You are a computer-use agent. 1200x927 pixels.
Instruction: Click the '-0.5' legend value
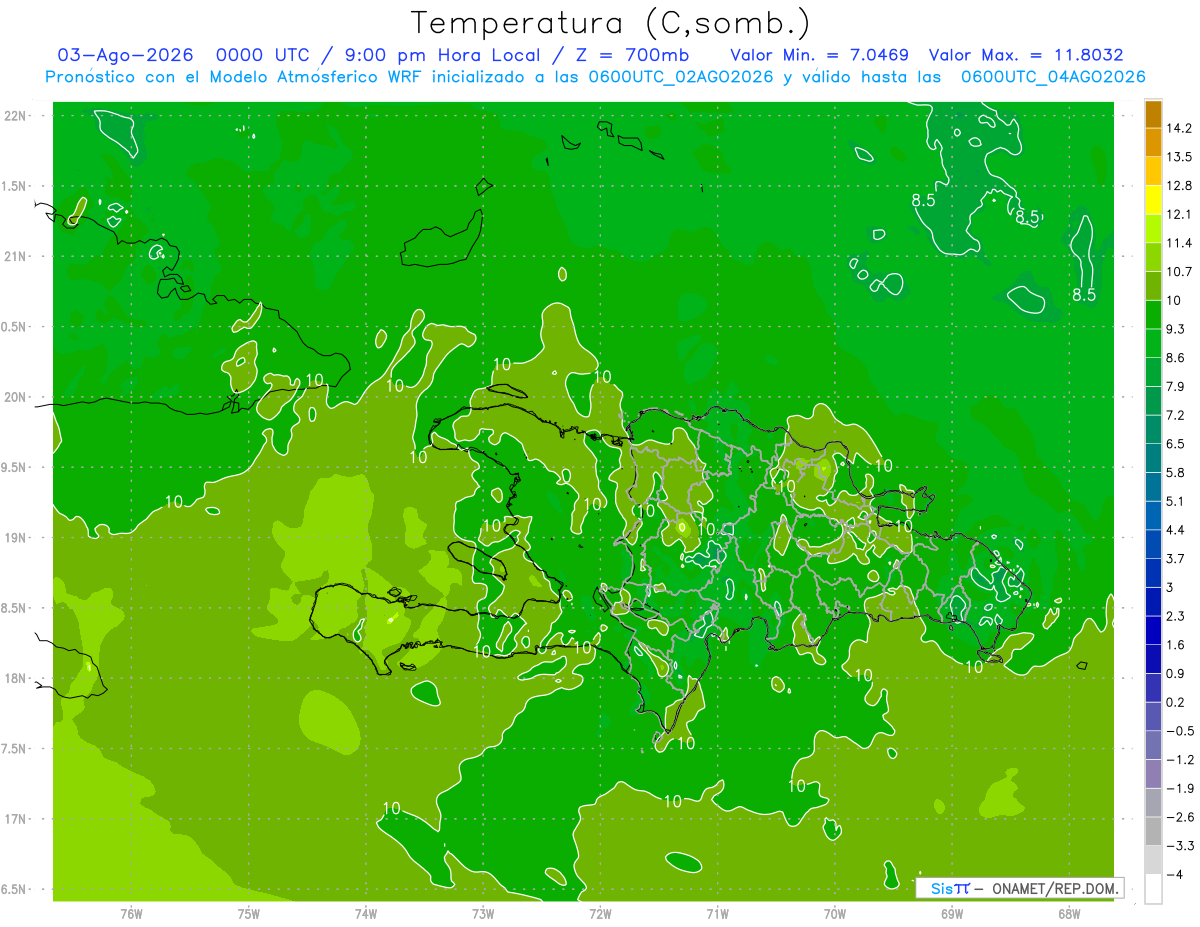pos(1180,731)
